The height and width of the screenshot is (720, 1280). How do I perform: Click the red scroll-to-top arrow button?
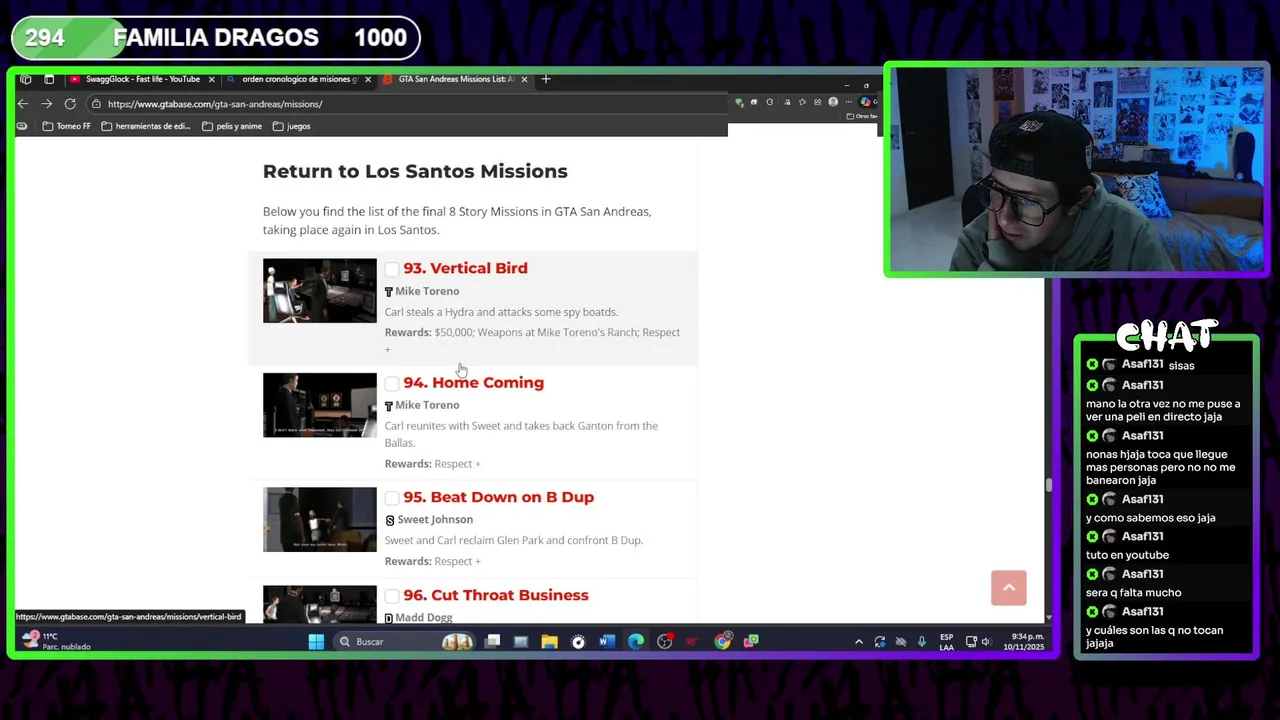pyautogui.click(x=1008, y=588)
